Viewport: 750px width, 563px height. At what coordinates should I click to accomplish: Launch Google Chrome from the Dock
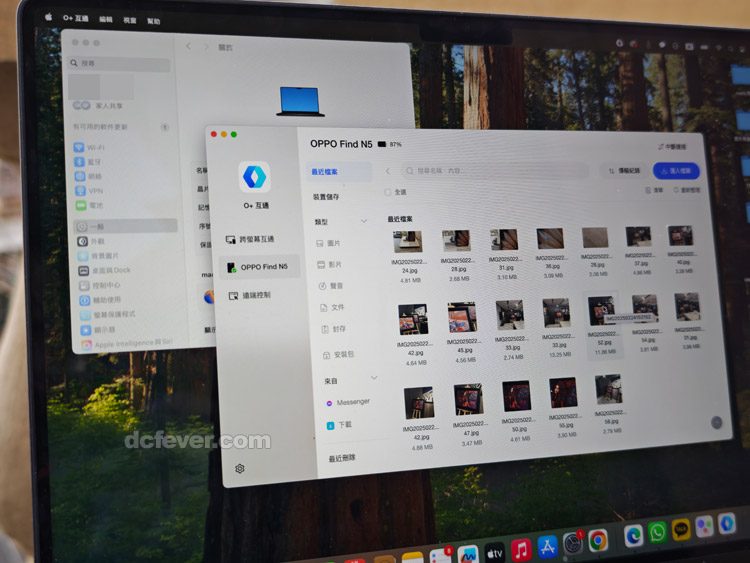[597, 541]
